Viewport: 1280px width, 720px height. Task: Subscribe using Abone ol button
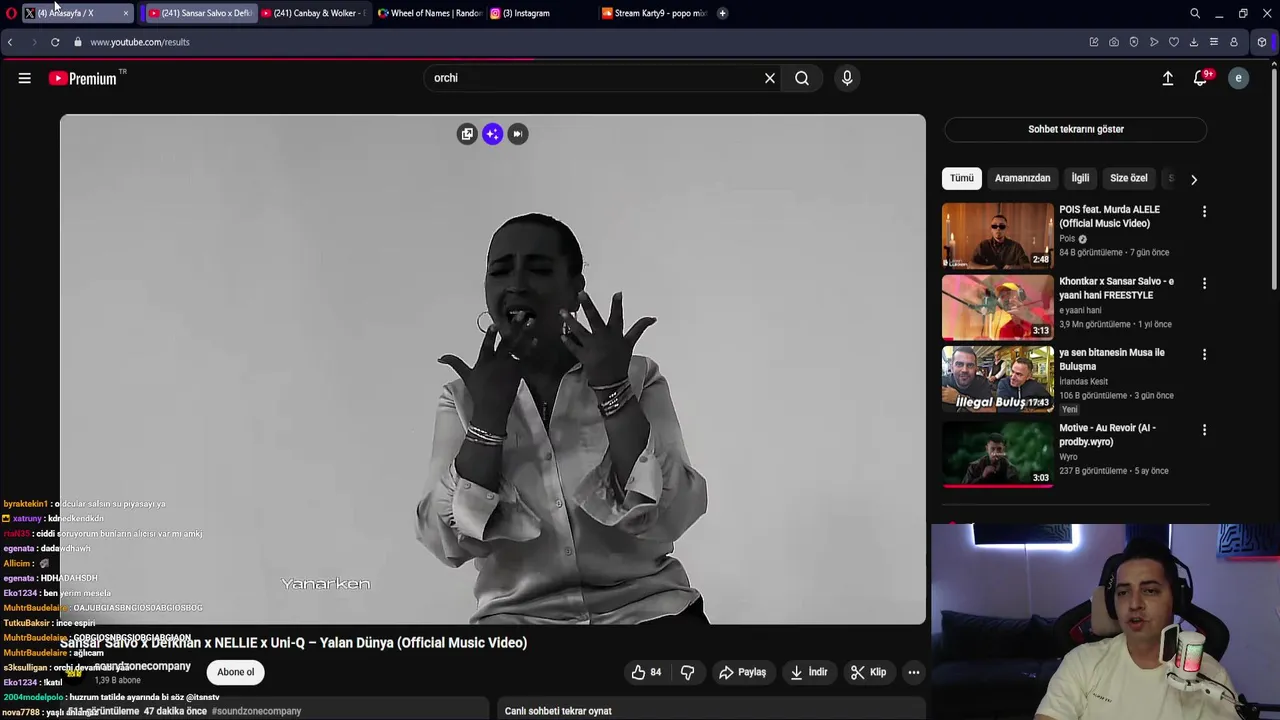[236, 672]
